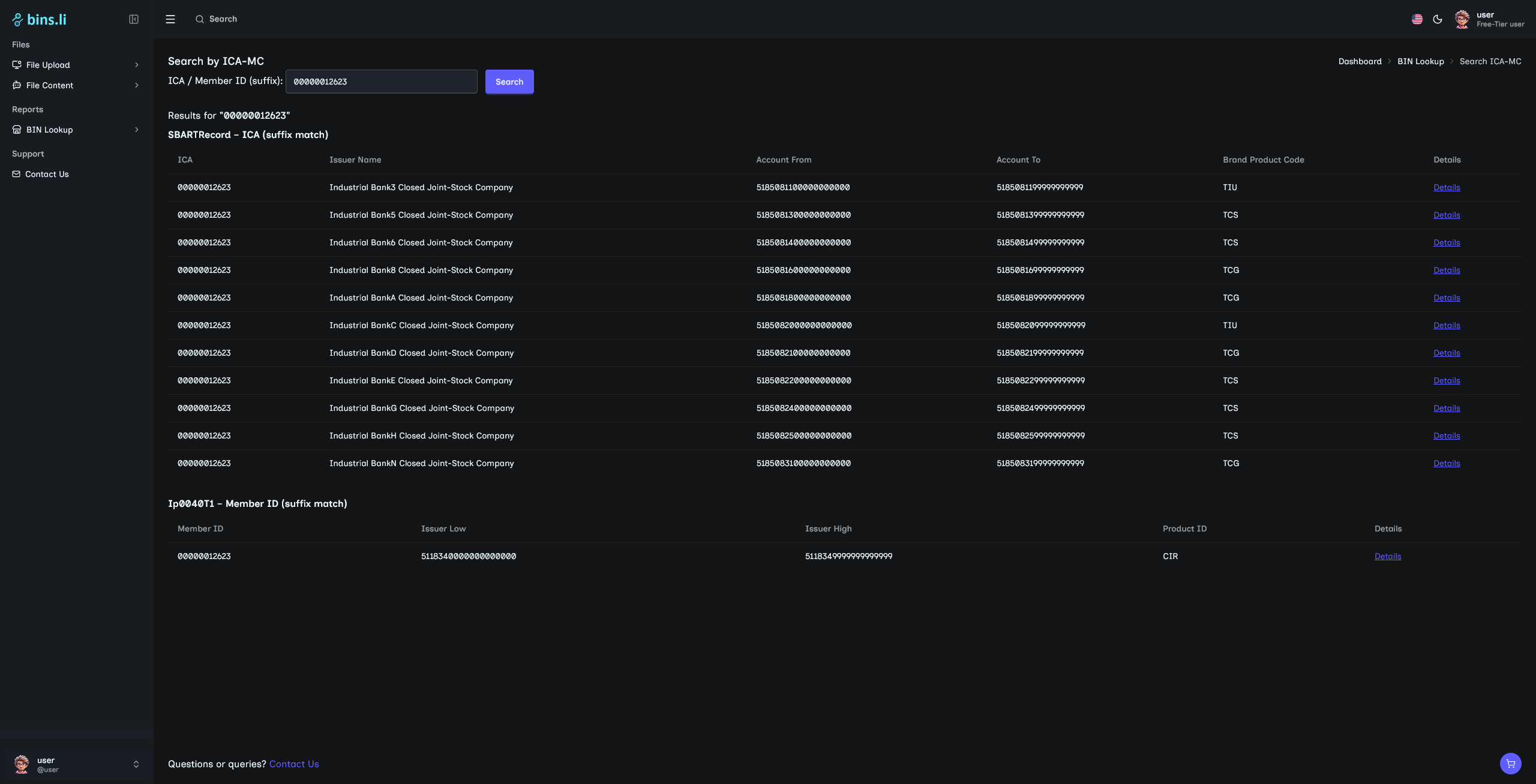Viewport: 1536px width, 784px height.
Task: Open the shopping cart floating button
Action: click(1510, 764)
